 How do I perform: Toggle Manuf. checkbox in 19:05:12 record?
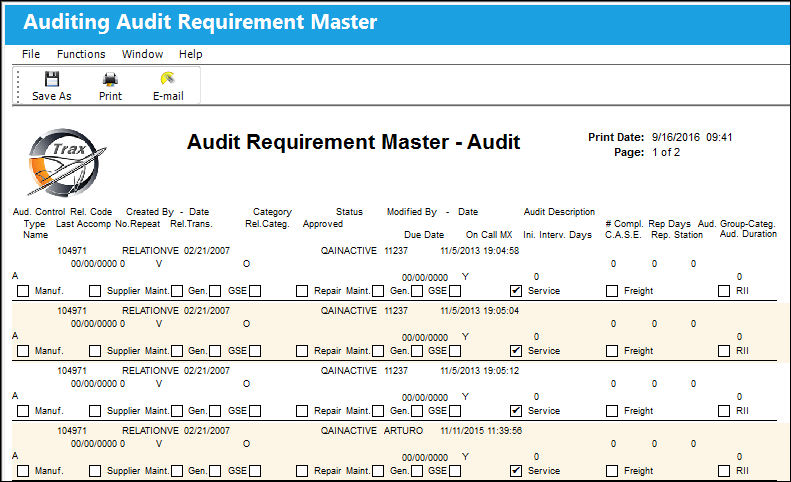pos(23,411)
